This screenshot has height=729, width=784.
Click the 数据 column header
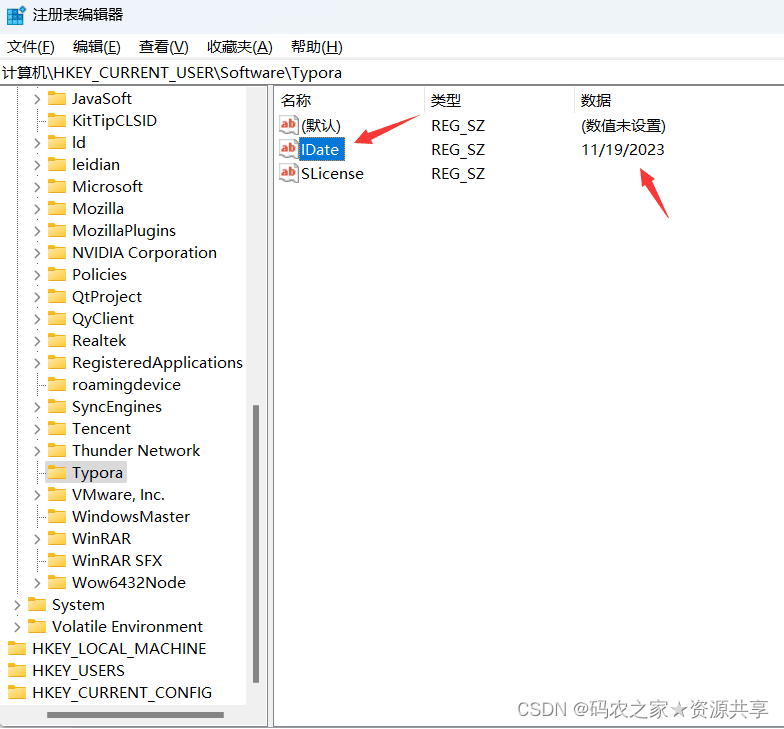pyautogui.click(x=596, y=100)
